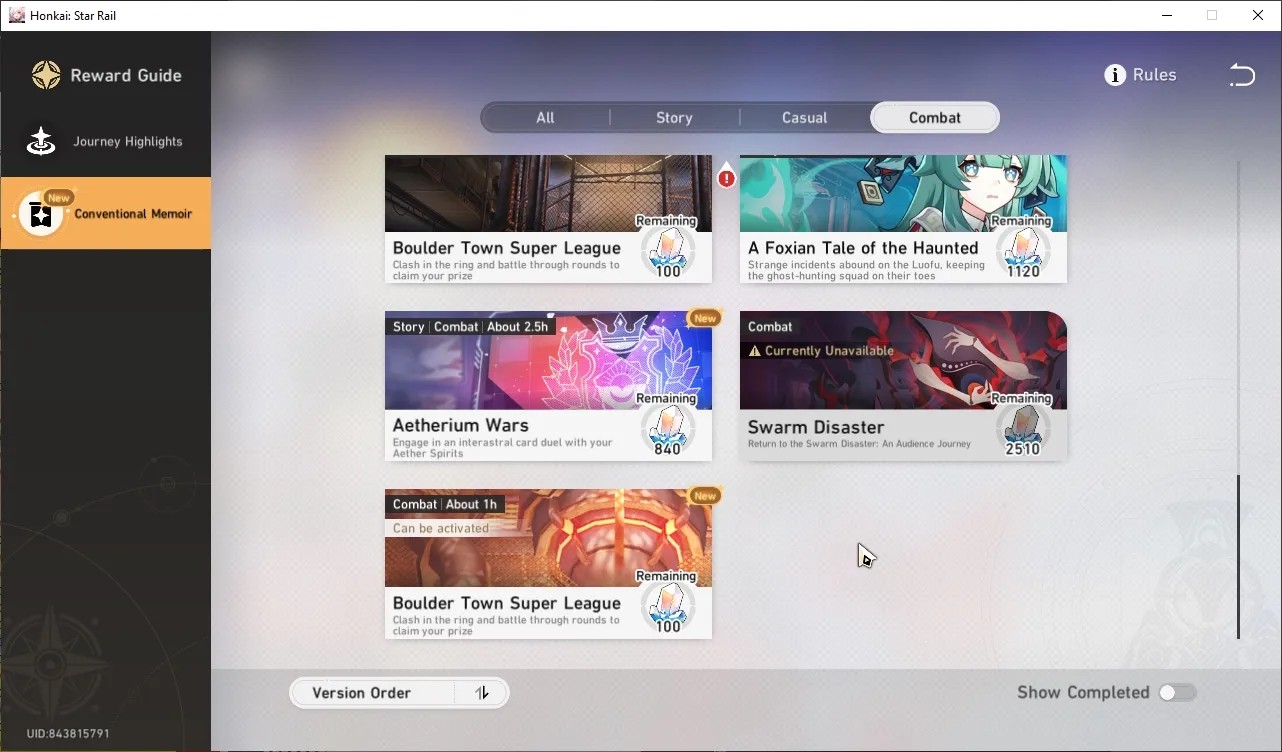
Task: Click the 'A Foxian Tale of the Haunted' title
Action: 863,248
